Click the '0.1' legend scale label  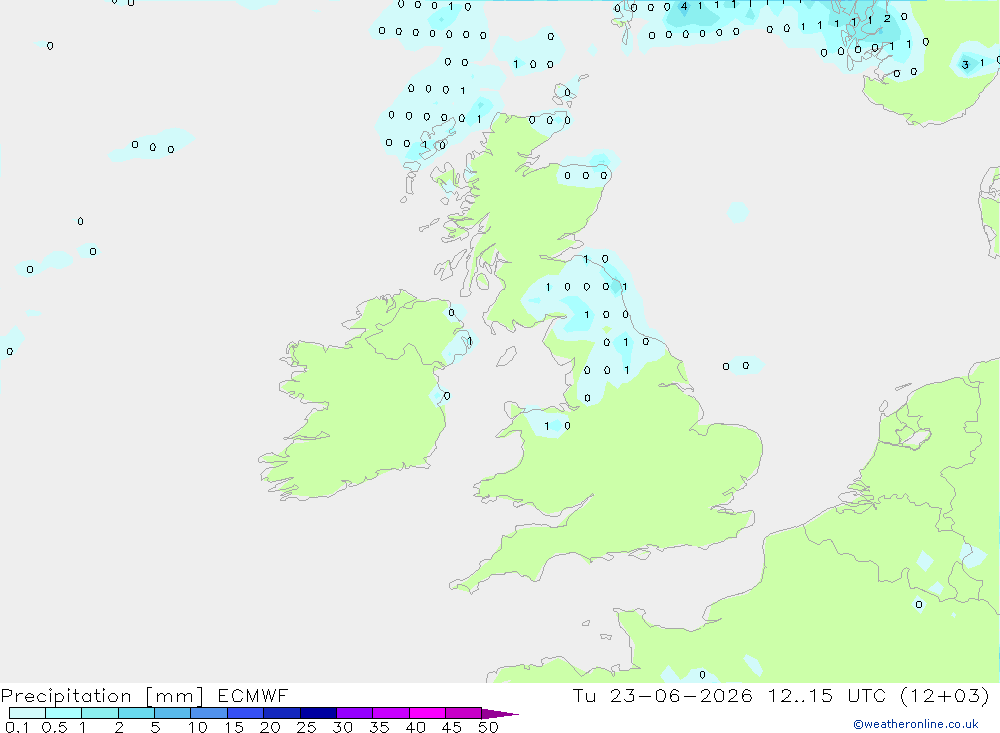(17, 727)
